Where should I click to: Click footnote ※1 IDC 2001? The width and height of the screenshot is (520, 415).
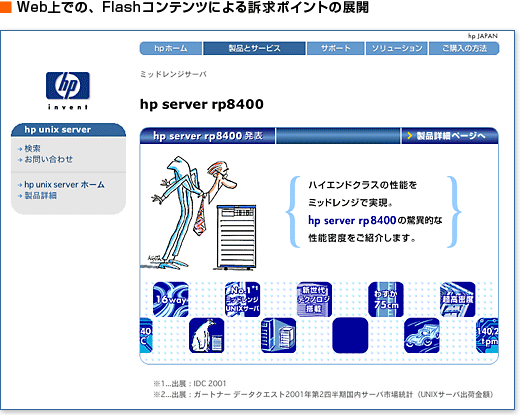pos(190,383)
